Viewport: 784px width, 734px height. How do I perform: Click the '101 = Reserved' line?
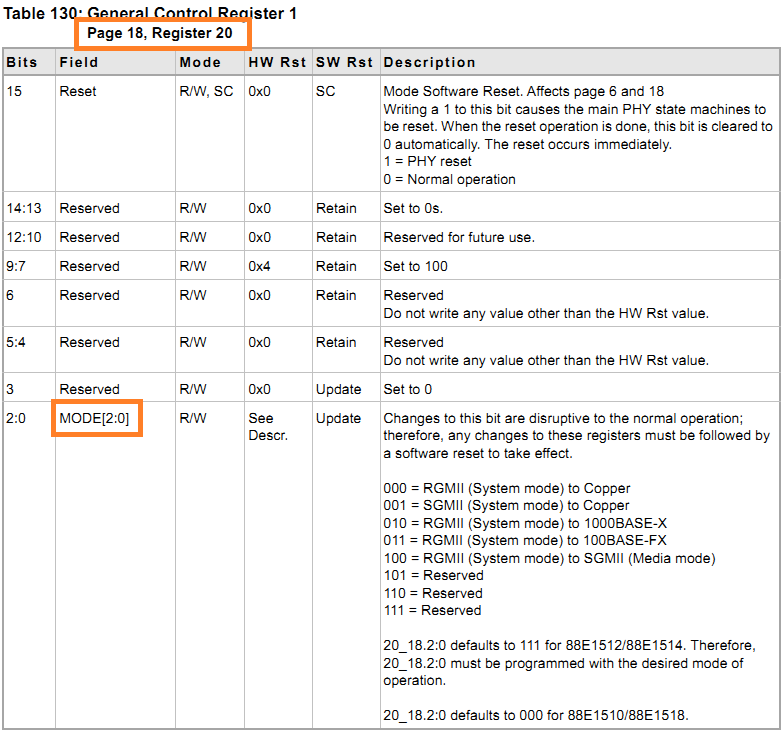[x=434, y=575]
